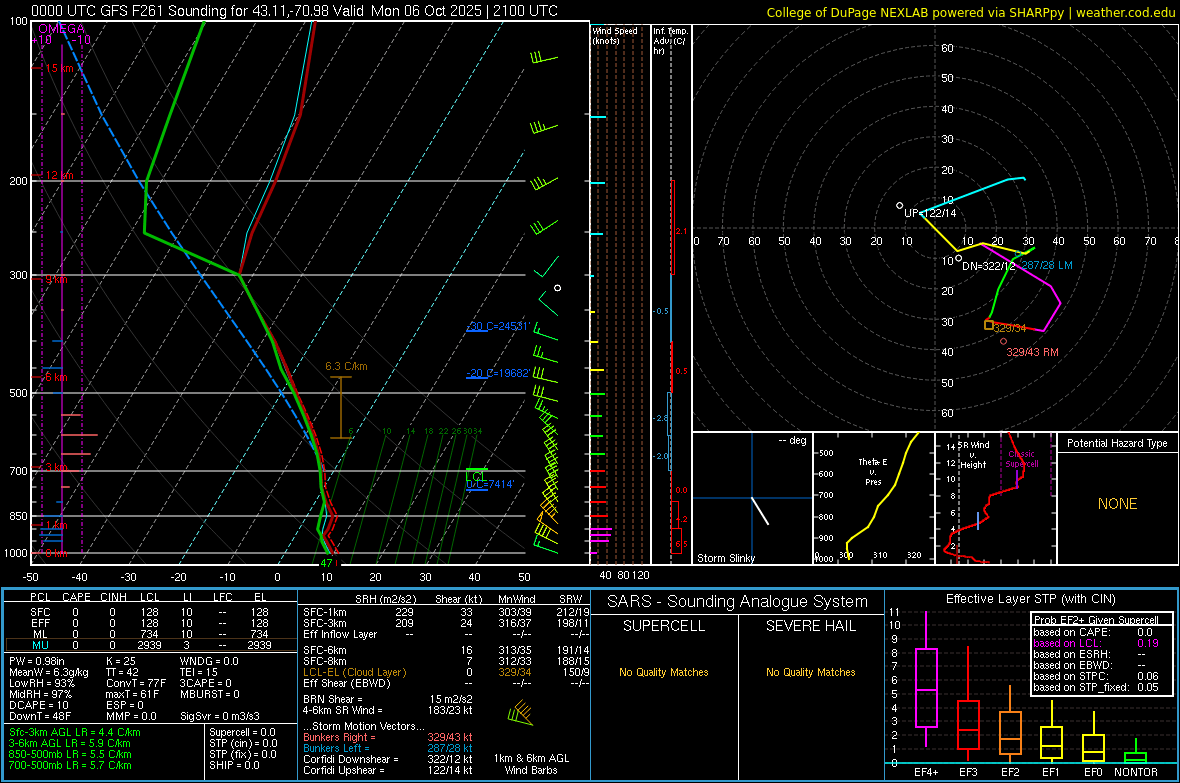Click the '4-6km SR Wind =' label

[343, 710]
